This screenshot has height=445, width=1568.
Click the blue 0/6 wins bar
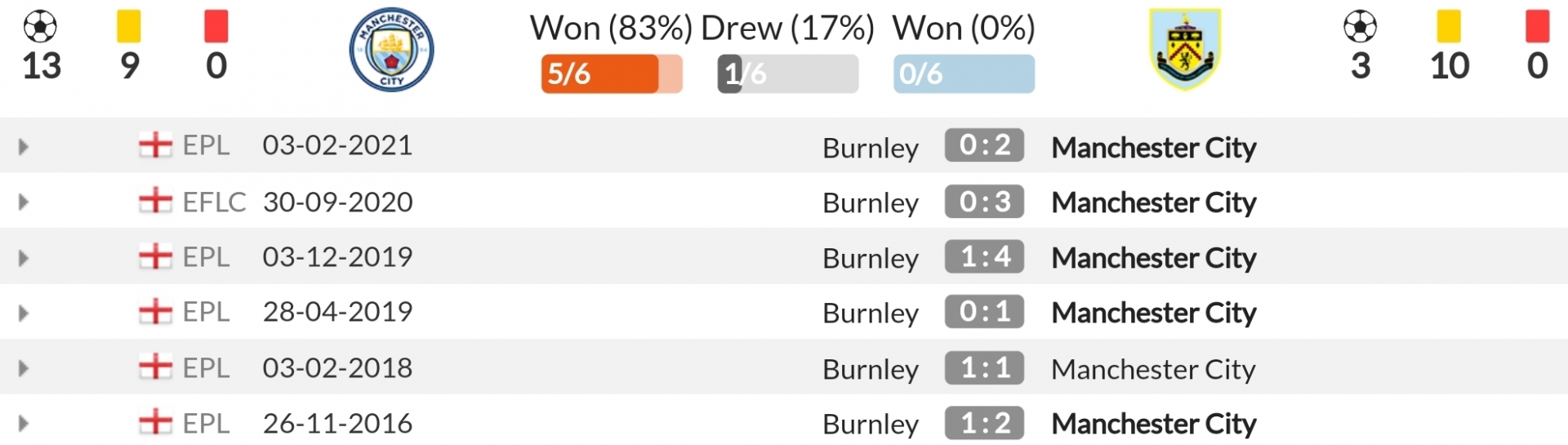(964, 73)
